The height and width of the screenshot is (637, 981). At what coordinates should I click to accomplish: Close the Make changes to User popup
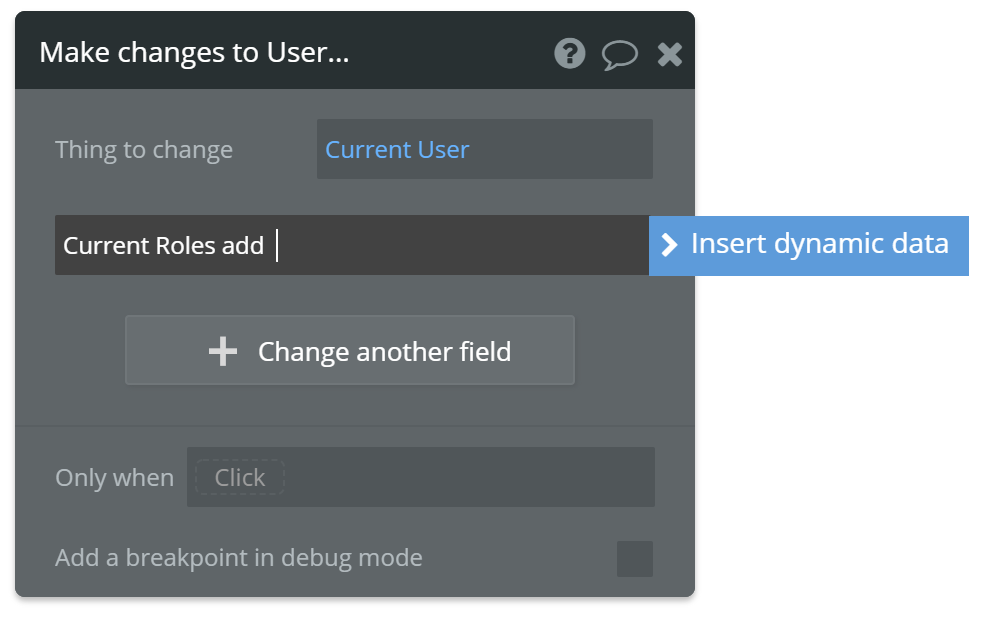tap(669, 54)
